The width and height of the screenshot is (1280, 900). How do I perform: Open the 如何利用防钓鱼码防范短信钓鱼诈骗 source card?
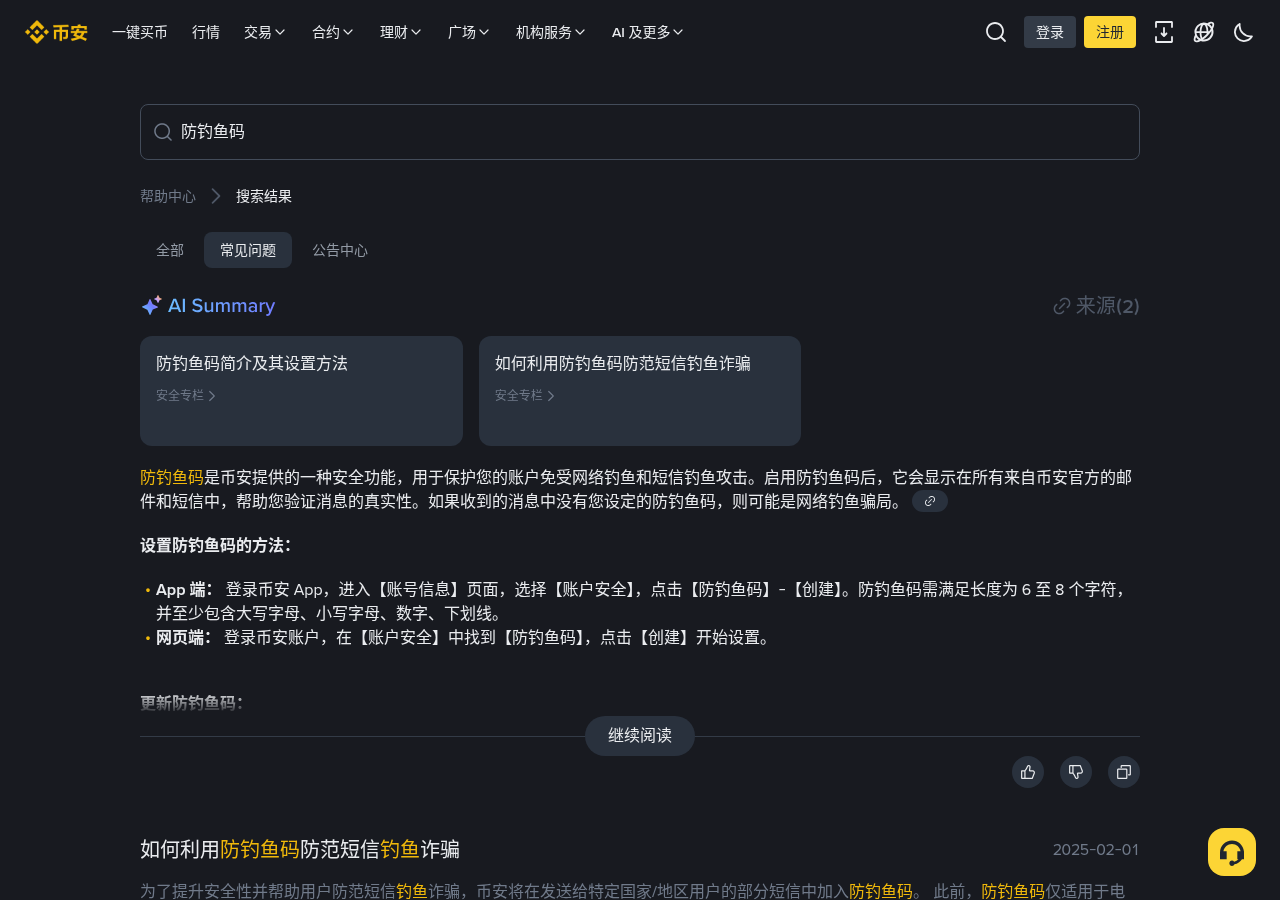point(640,391)
